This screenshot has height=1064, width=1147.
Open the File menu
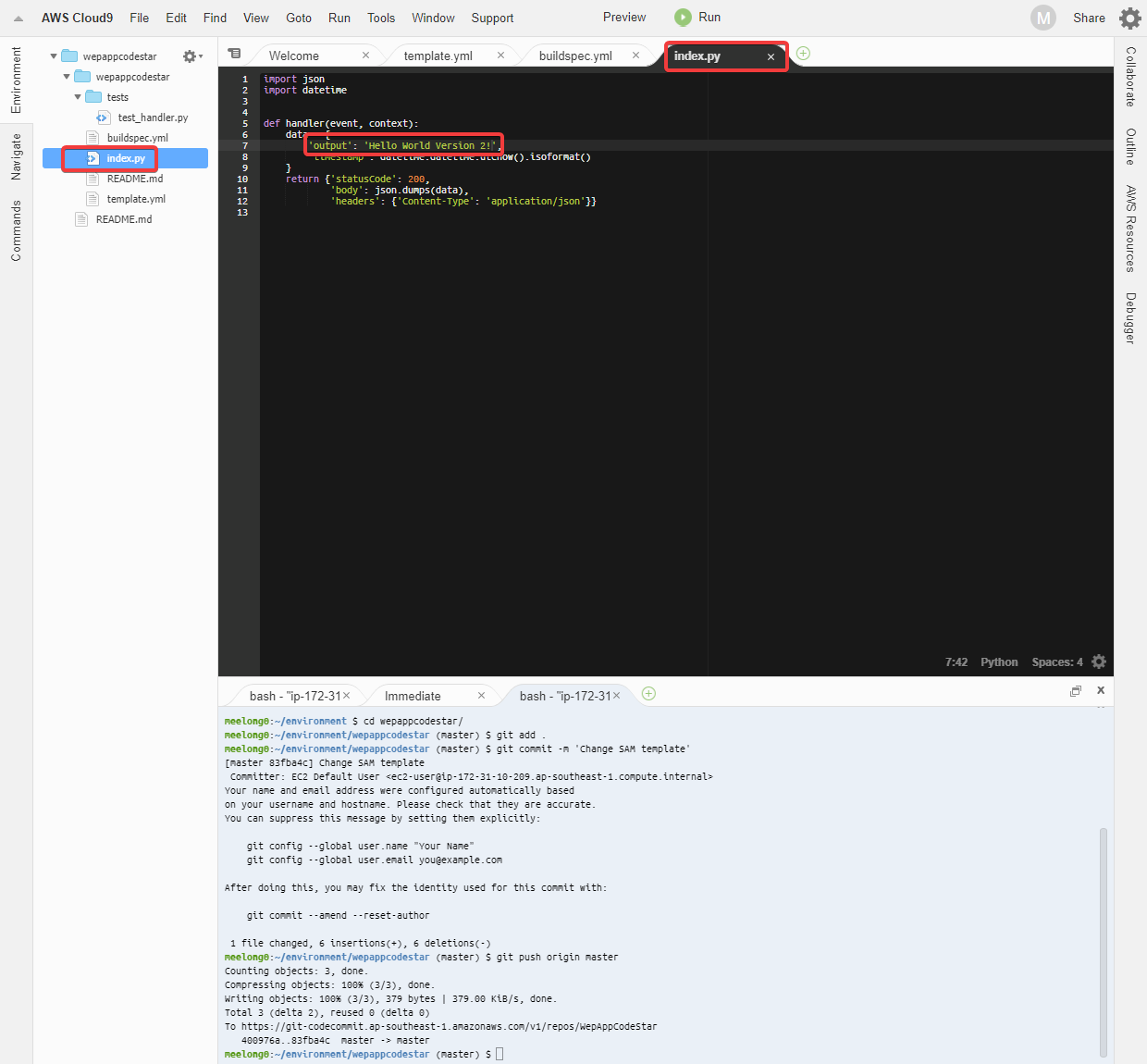[140, 18]
